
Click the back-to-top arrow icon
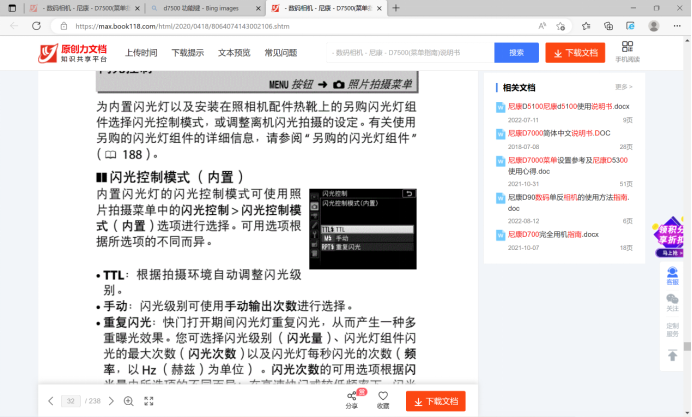[x=672, y=354]
